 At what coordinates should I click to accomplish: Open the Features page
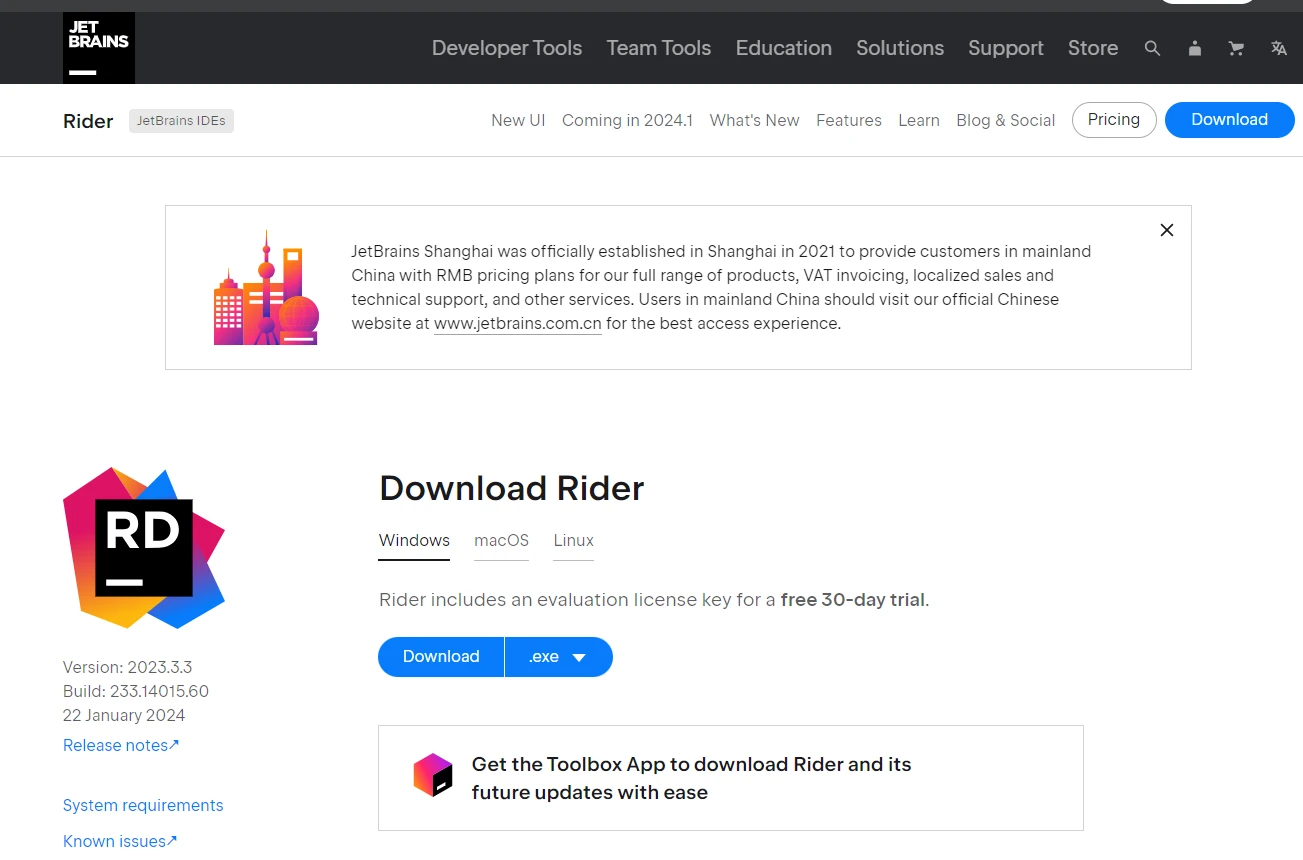click(849, 120)
